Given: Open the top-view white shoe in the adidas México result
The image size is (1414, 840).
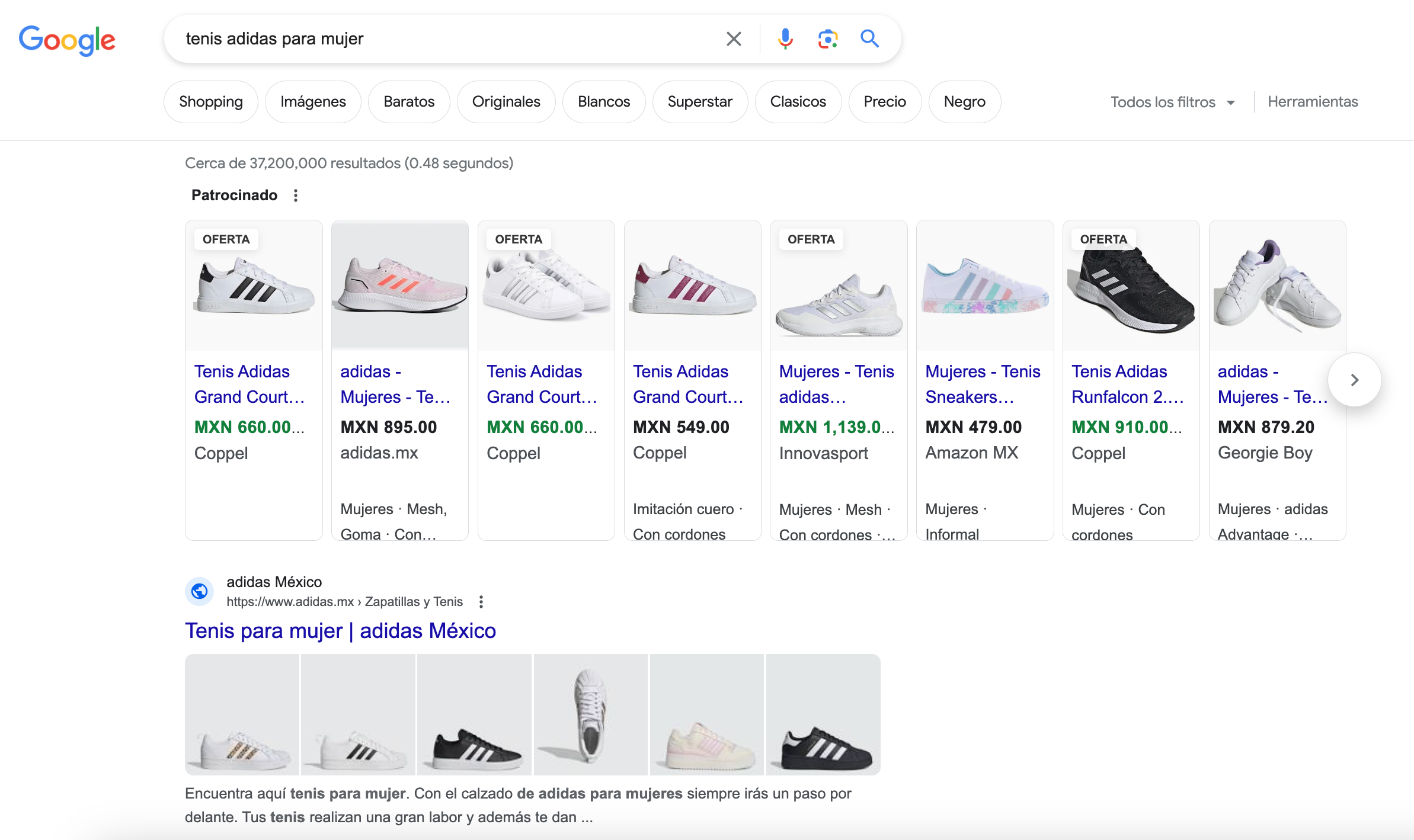Looking at the screenshot, I should (x=590, y=714).
